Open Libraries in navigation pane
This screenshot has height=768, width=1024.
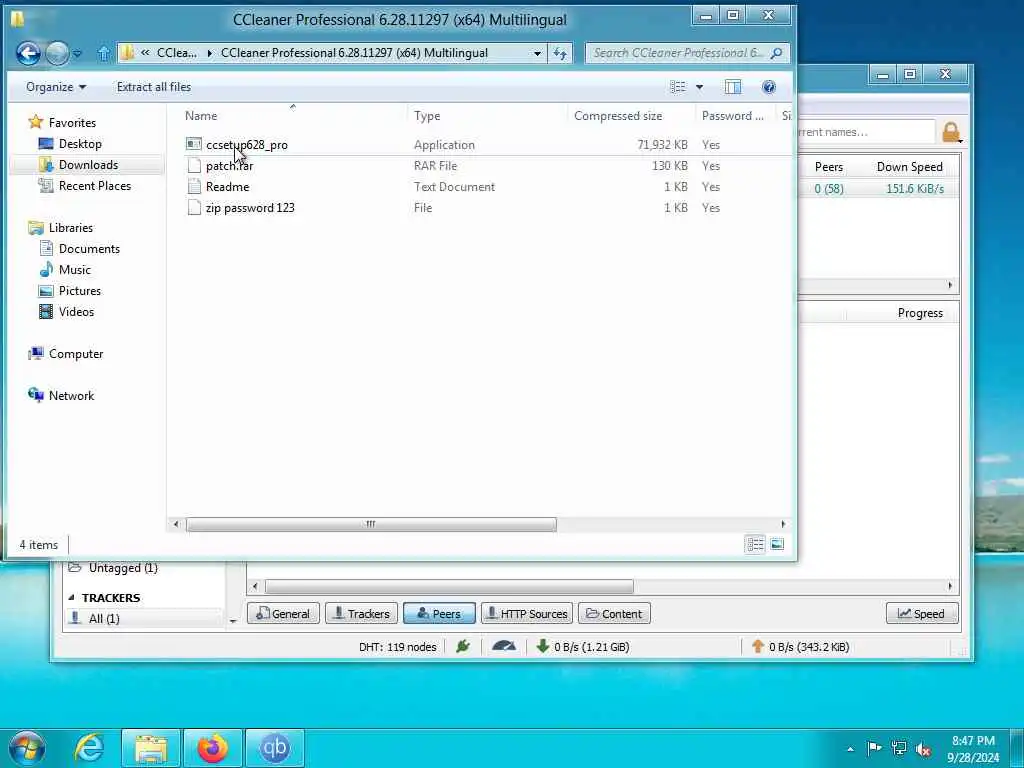71,227
